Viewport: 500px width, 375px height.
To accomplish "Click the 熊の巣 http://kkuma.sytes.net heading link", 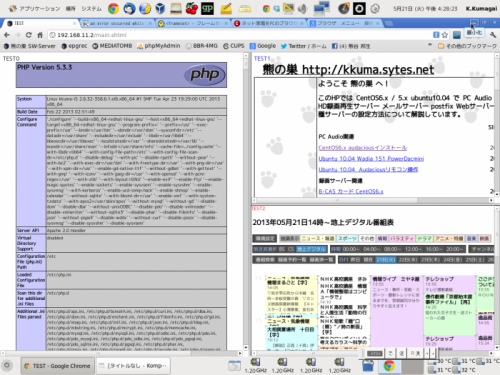I will point(348,69).
